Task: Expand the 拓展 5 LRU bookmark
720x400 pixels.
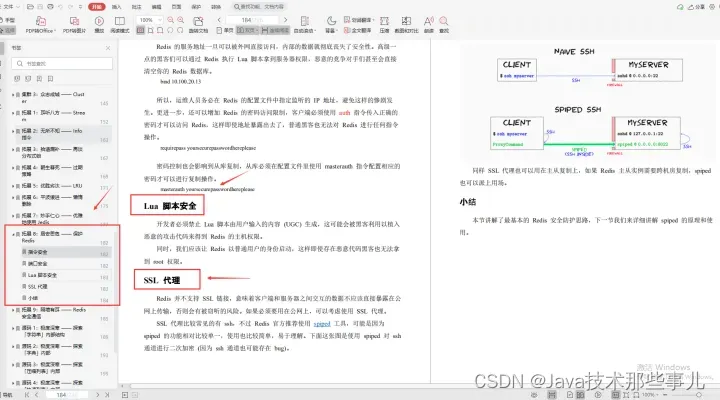Action: click(x=13, y=186)
